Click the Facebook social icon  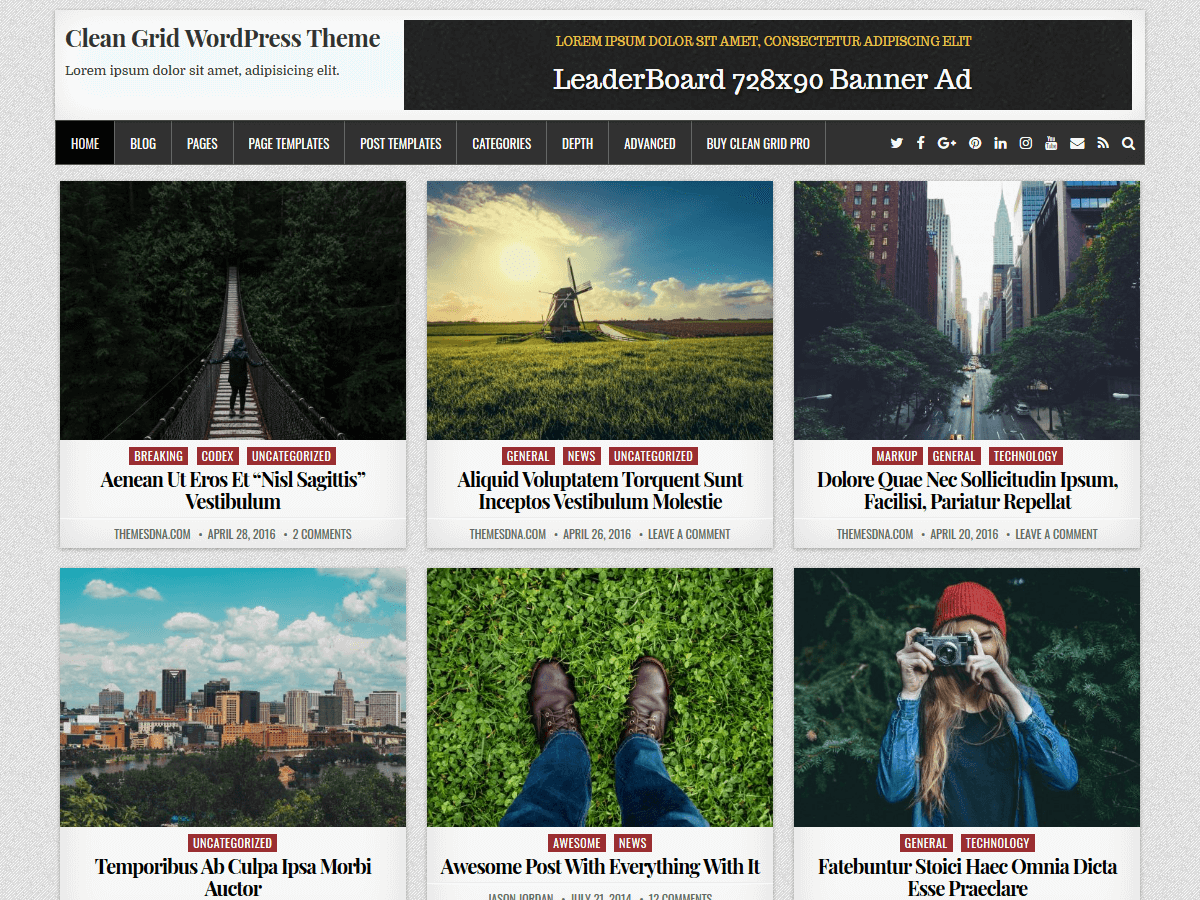click(921, 143)
